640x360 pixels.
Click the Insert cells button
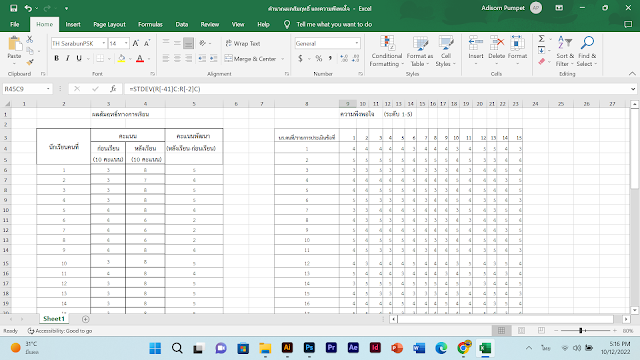click(x=476, y=50)
